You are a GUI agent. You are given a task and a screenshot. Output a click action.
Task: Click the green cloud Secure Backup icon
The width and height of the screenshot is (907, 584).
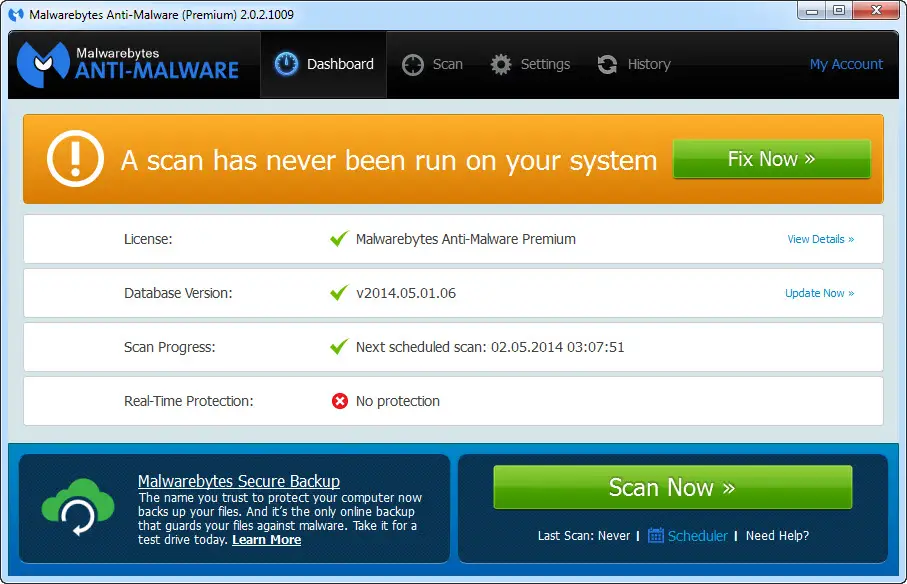point(78,507)
